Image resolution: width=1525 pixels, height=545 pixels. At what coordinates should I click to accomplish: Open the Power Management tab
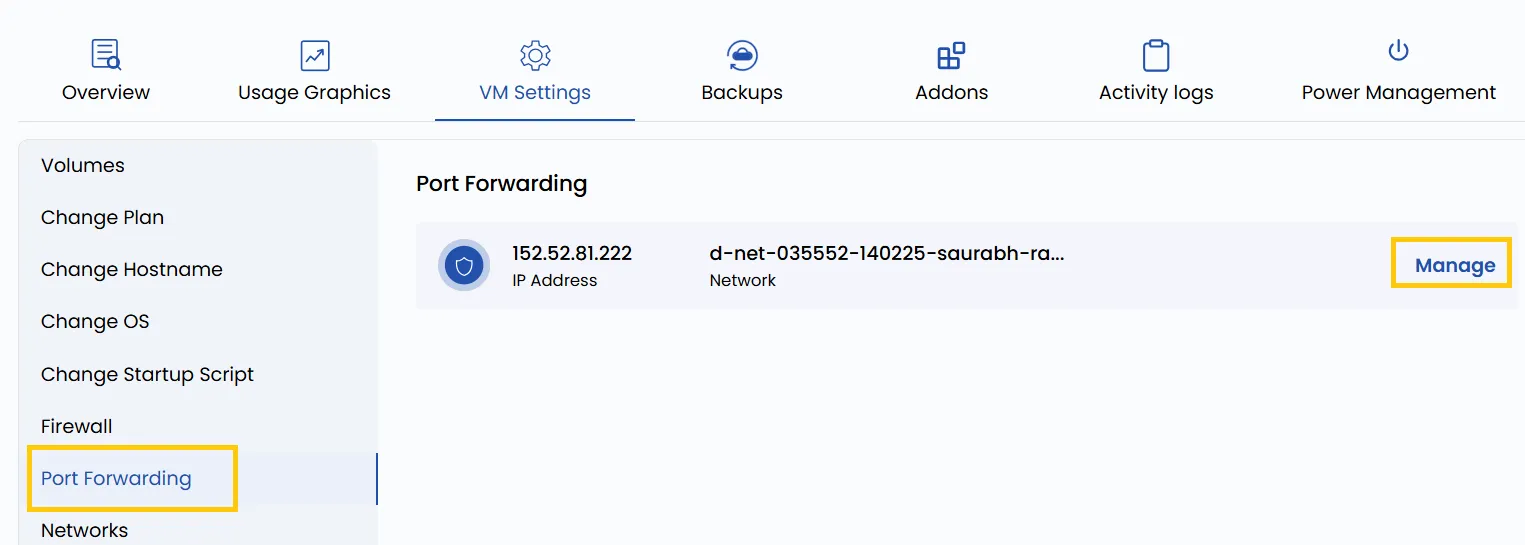point(1398,92)
